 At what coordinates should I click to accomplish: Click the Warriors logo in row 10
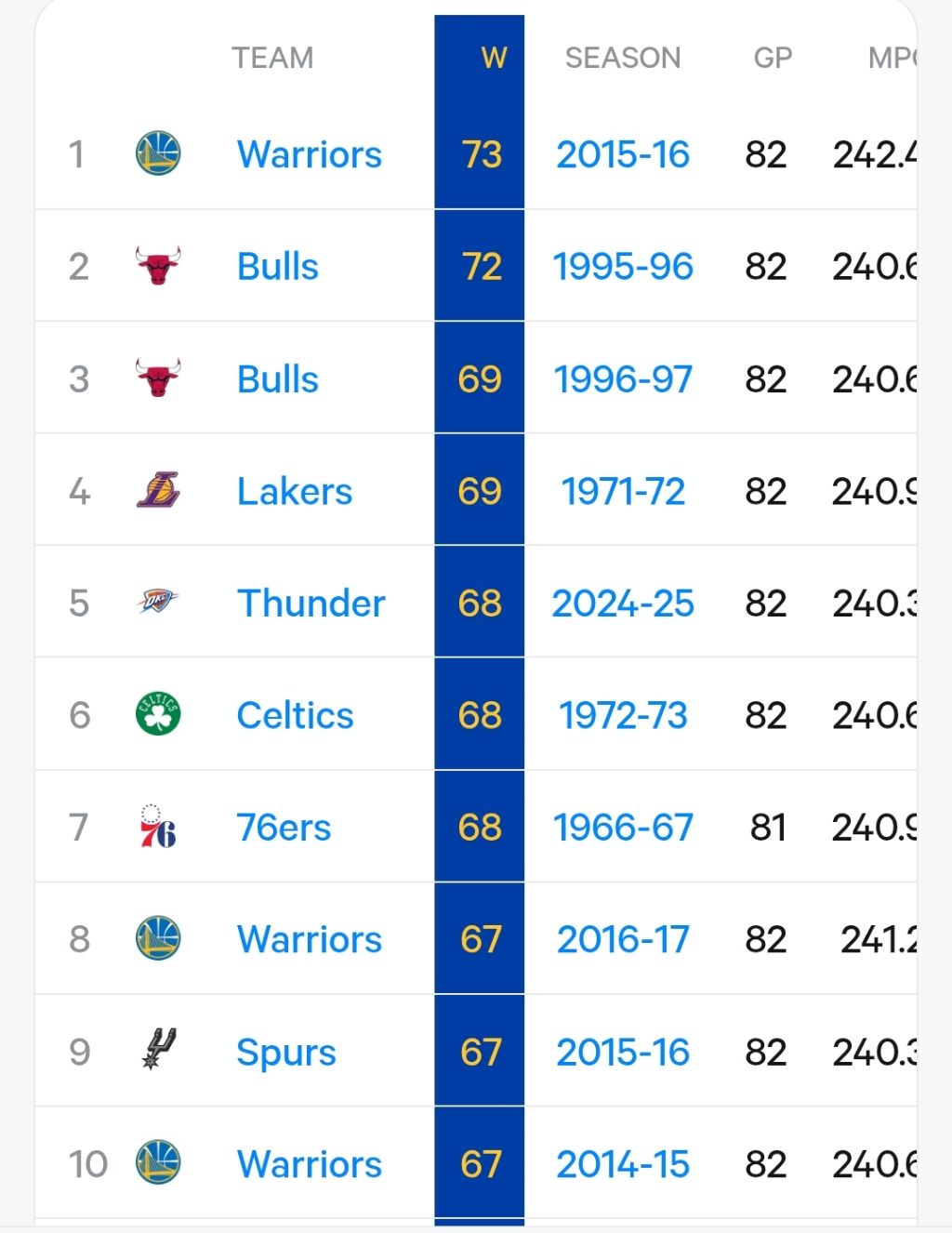point(158,1163)
